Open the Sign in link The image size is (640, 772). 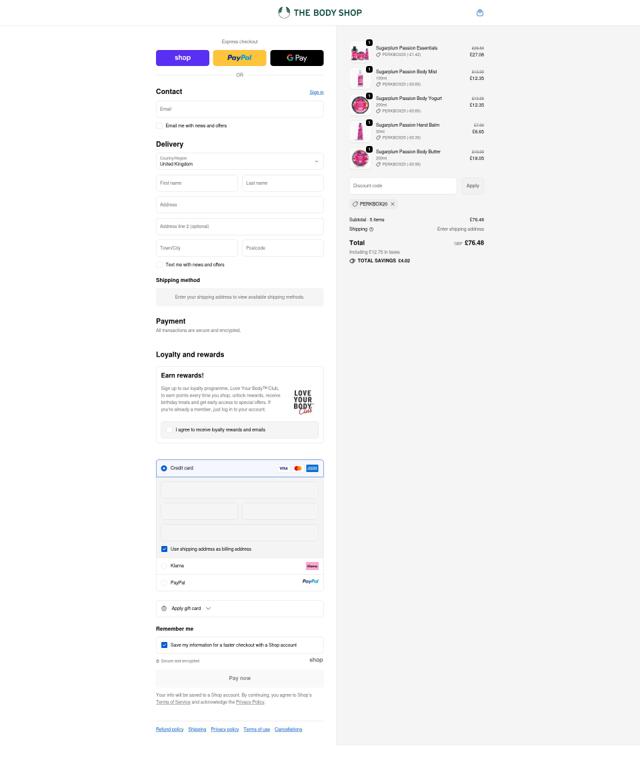click(317, 92)
